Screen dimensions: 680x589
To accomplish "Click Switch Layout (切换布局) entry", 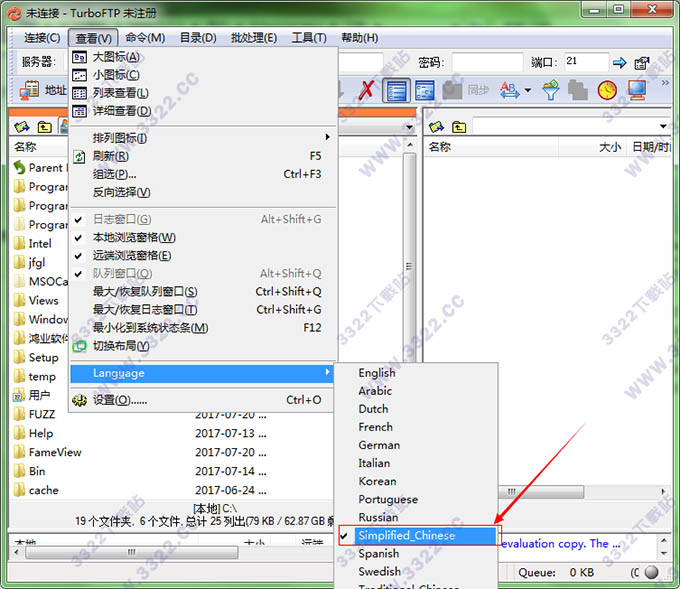I will 203,346.
